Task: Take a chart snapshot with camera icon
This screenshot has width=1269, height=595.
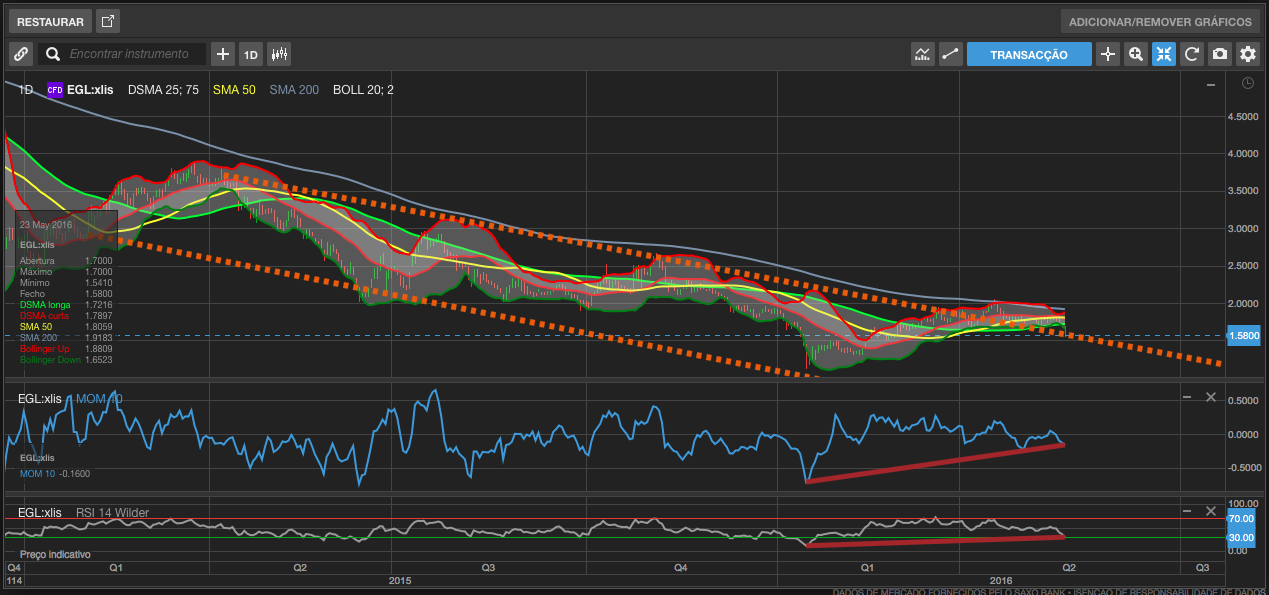Action: pyautogui.click(x=1219, y=54)
